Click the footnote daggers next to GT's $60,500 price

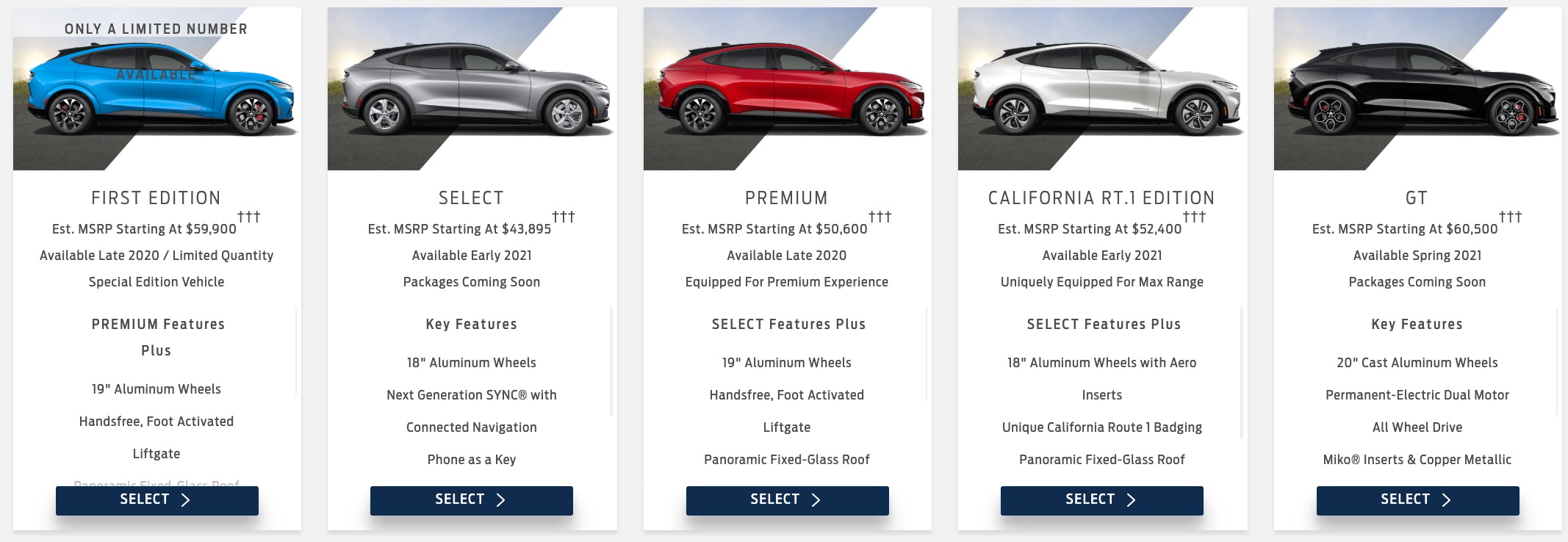click(1510, 217)
